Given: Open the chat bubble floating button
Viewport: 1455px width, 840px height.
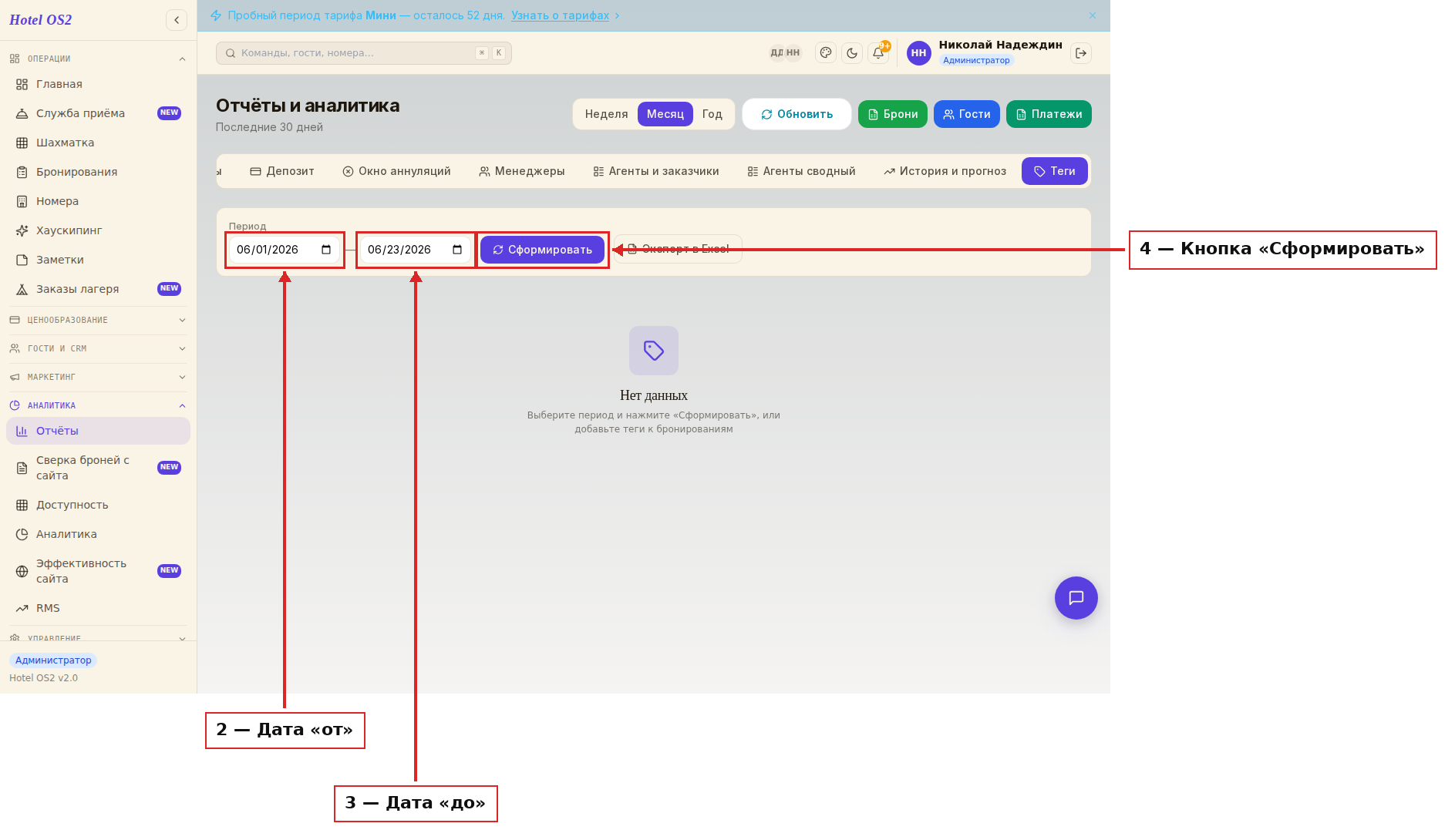Looking at the screenshot, I should coord(1076,598).
